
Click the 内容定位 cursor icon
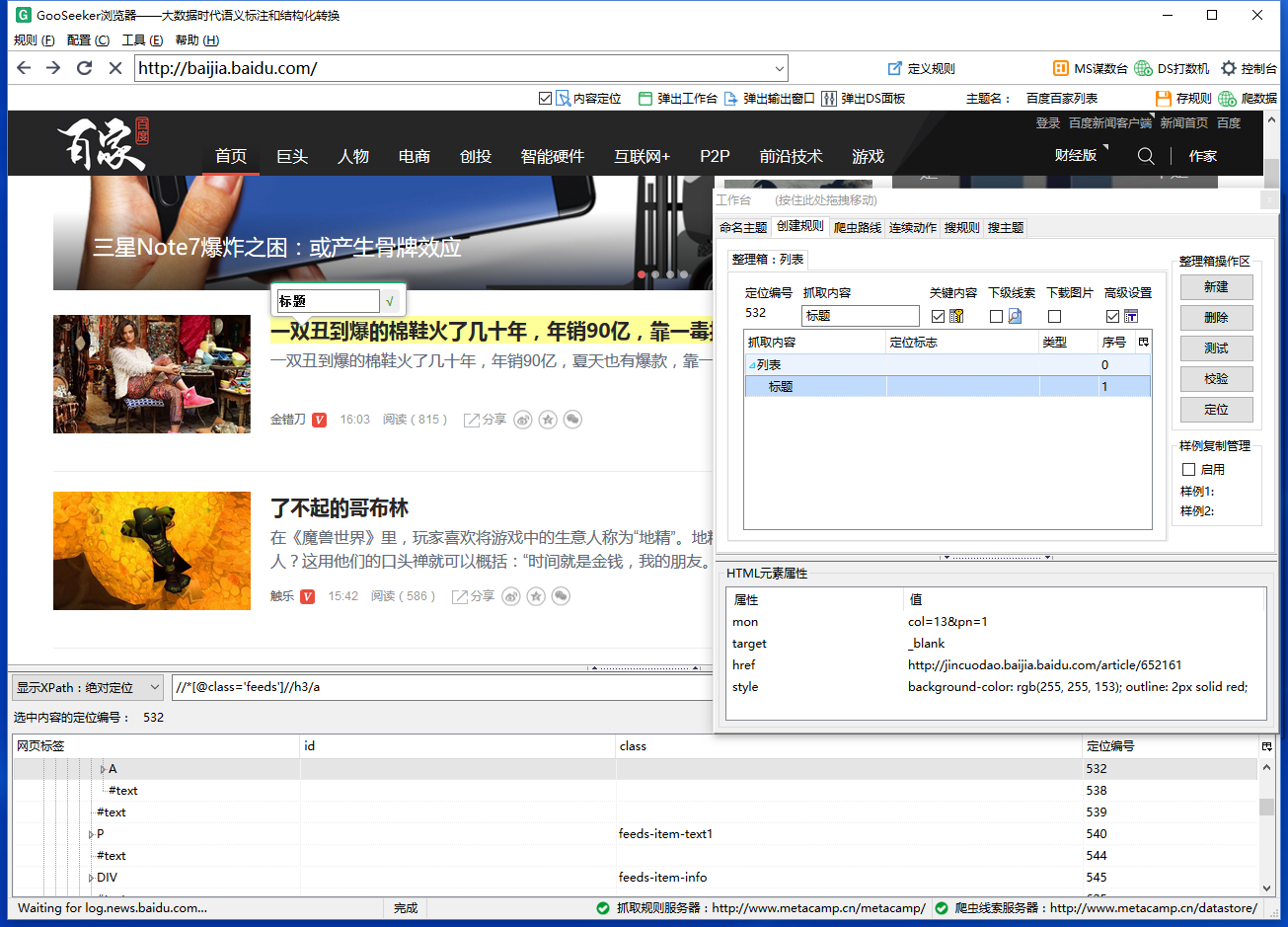tap(563, 99)
